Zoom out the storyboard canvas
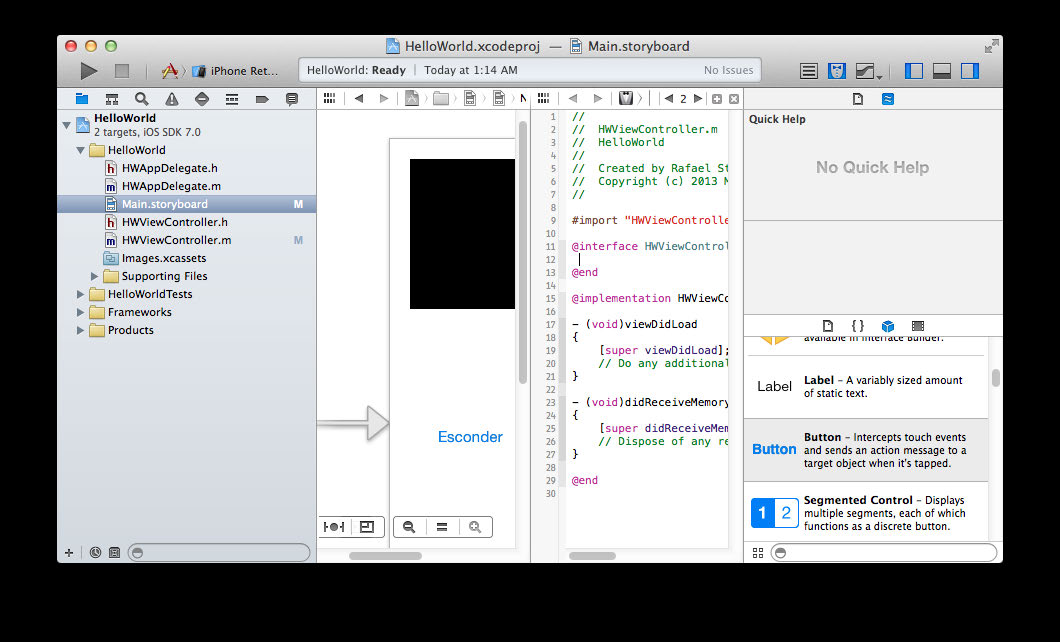This screenshot has width=1060, height=642. pyautogui.click(x=409, y=527)
